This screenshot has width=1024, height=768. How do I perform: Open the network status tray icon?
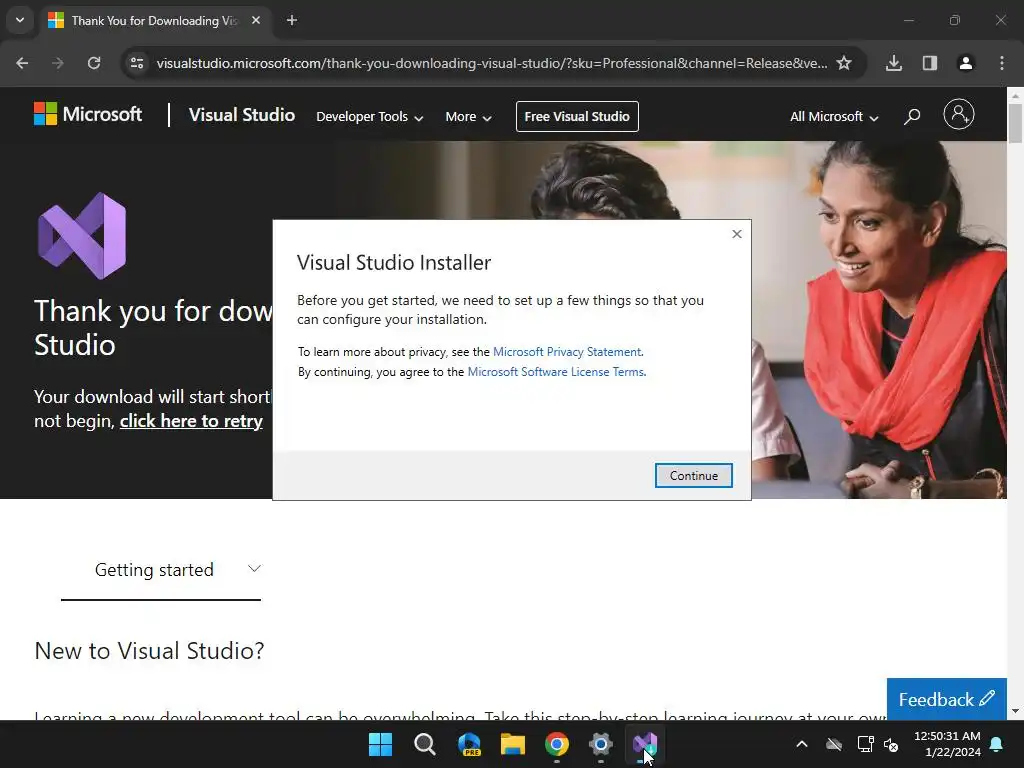coord(865,744)
